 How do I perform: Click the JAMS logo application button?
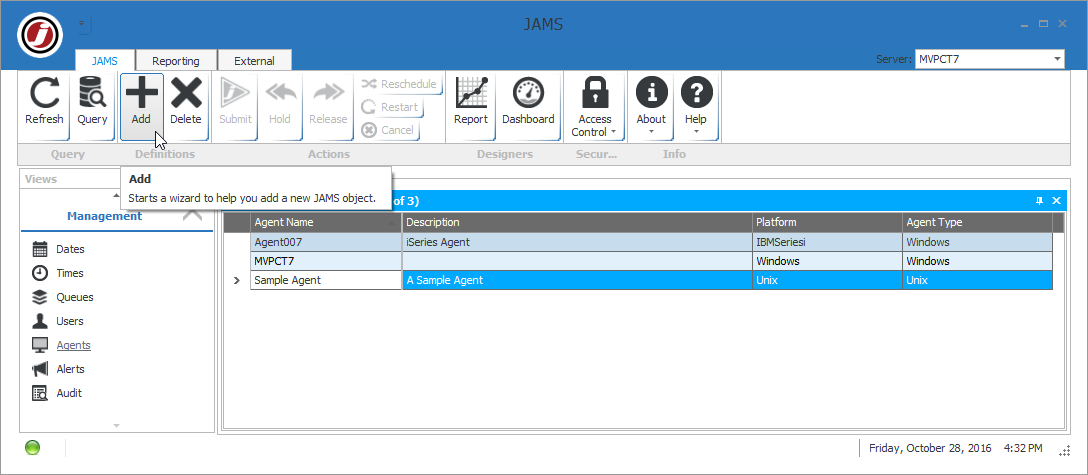[x=40, y=35]
